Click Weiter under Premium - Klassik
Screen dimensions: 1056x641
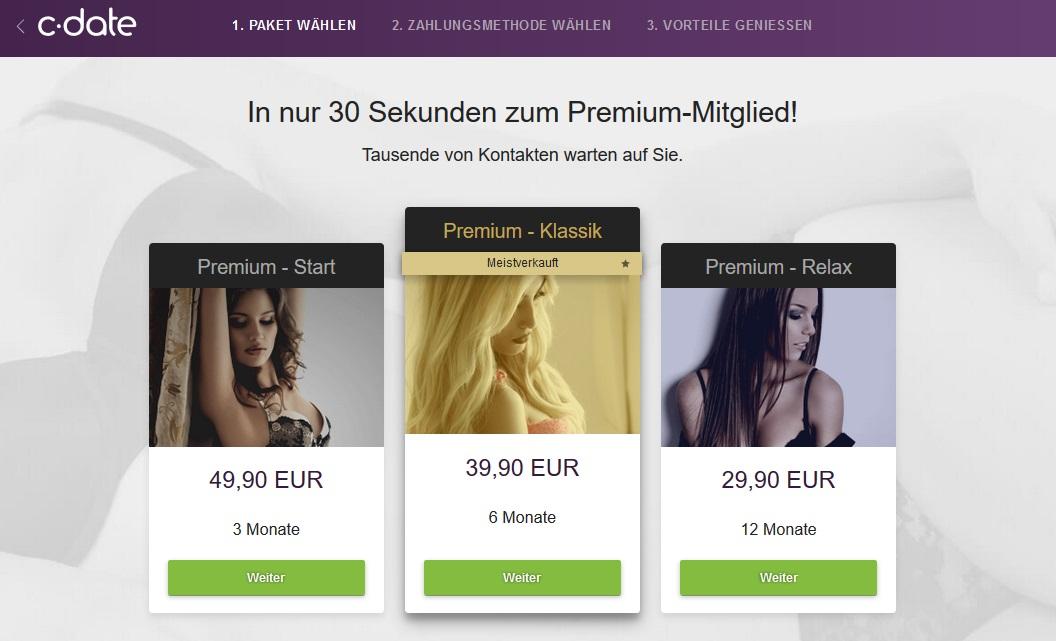(x=522, y=578)
